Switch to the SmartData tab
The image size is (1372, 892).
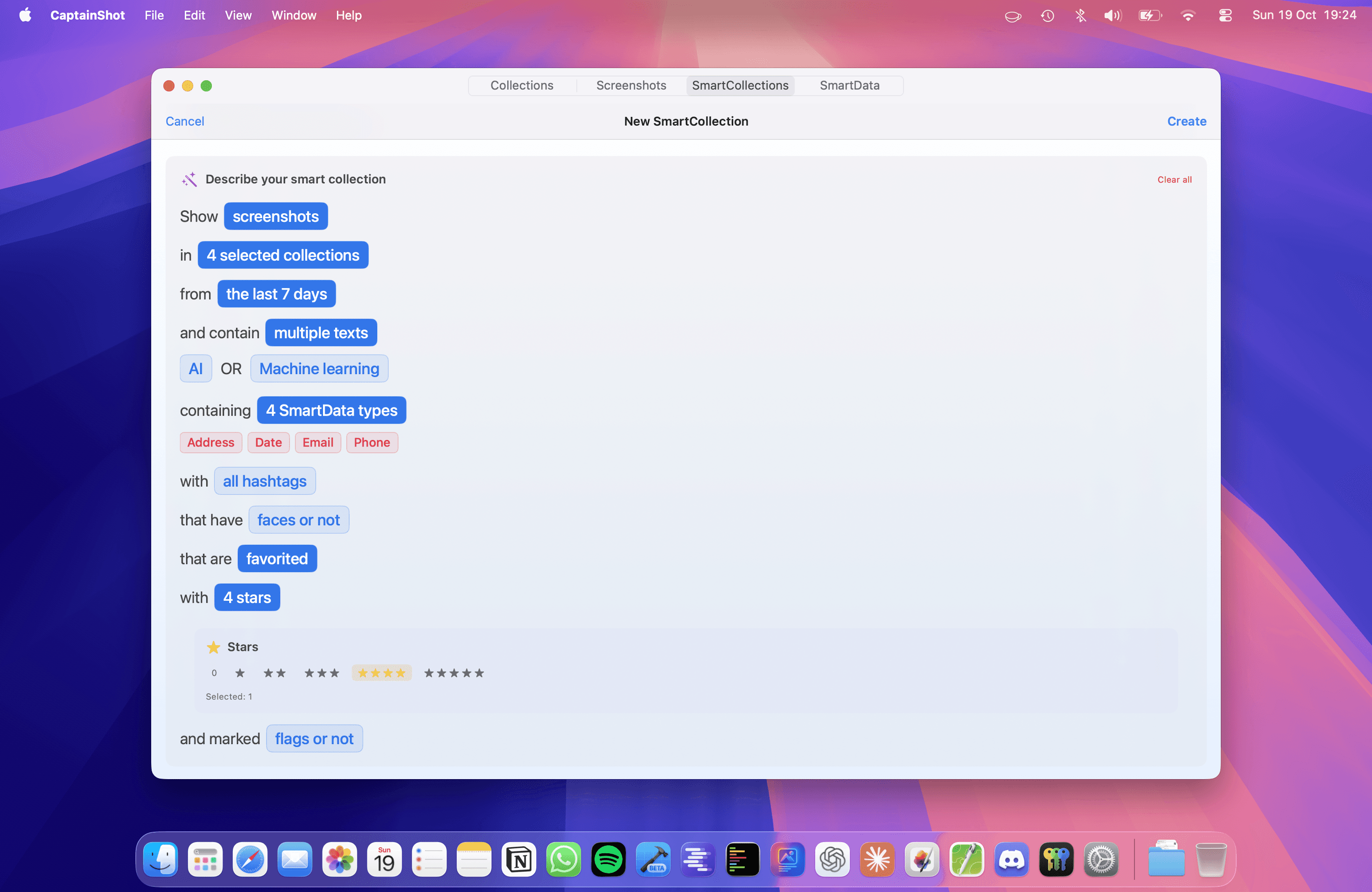849,85
